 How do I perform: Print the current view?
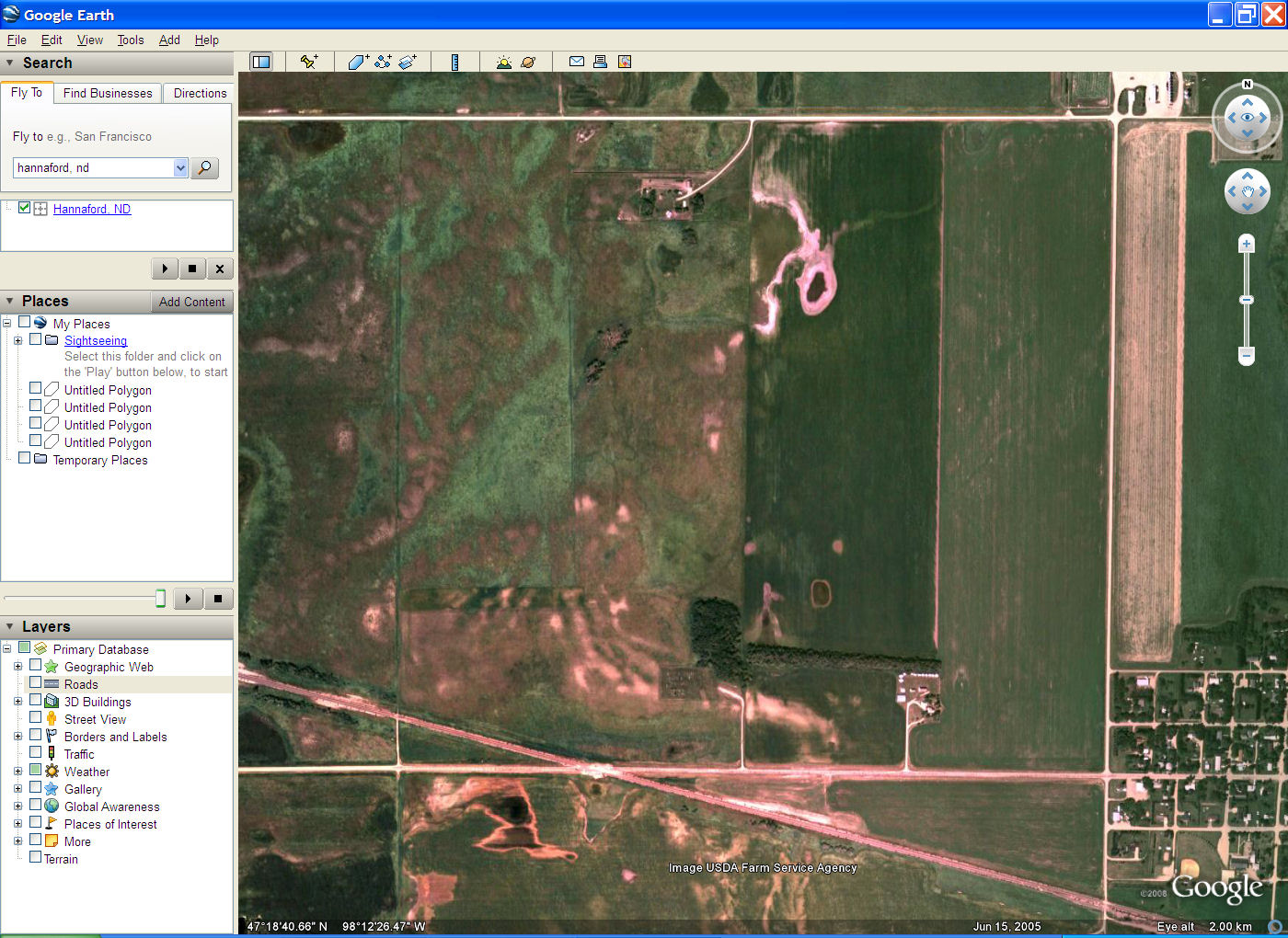click(600, 62)
